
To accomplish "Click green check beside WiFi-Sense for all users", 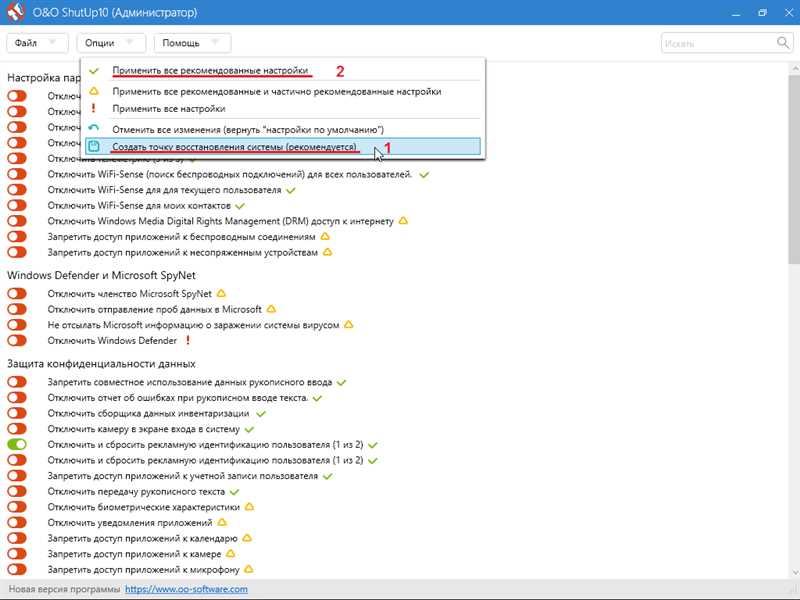I will [424, 175].
